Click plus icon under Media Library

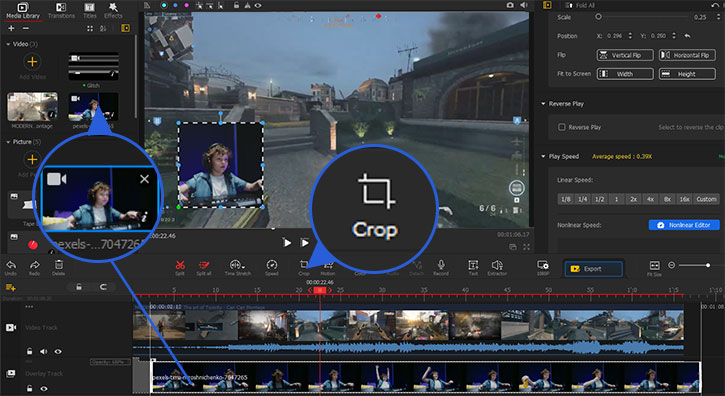(11, 28)
